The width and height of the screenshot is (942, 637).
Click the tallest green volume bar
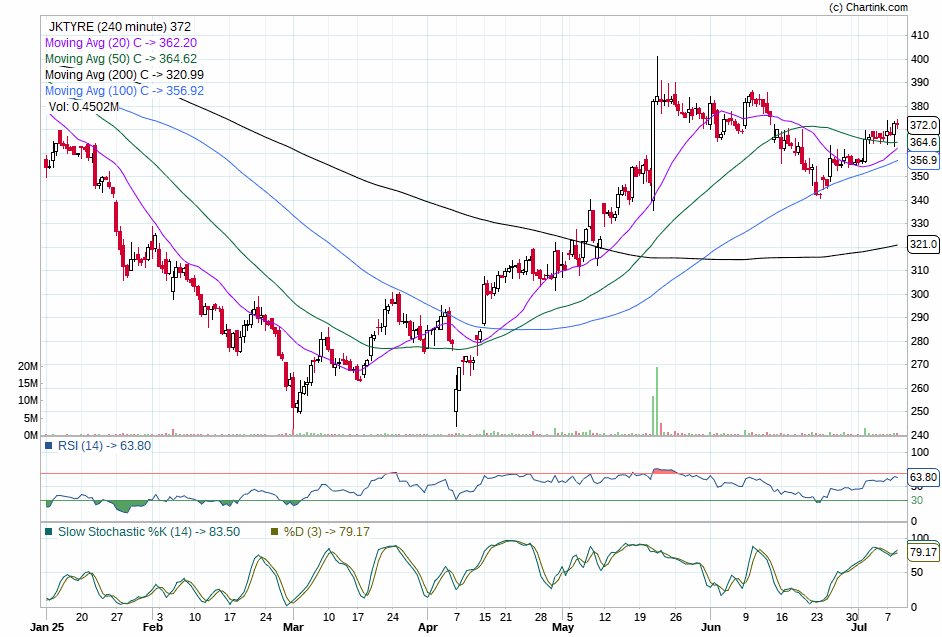click(657, 401)
